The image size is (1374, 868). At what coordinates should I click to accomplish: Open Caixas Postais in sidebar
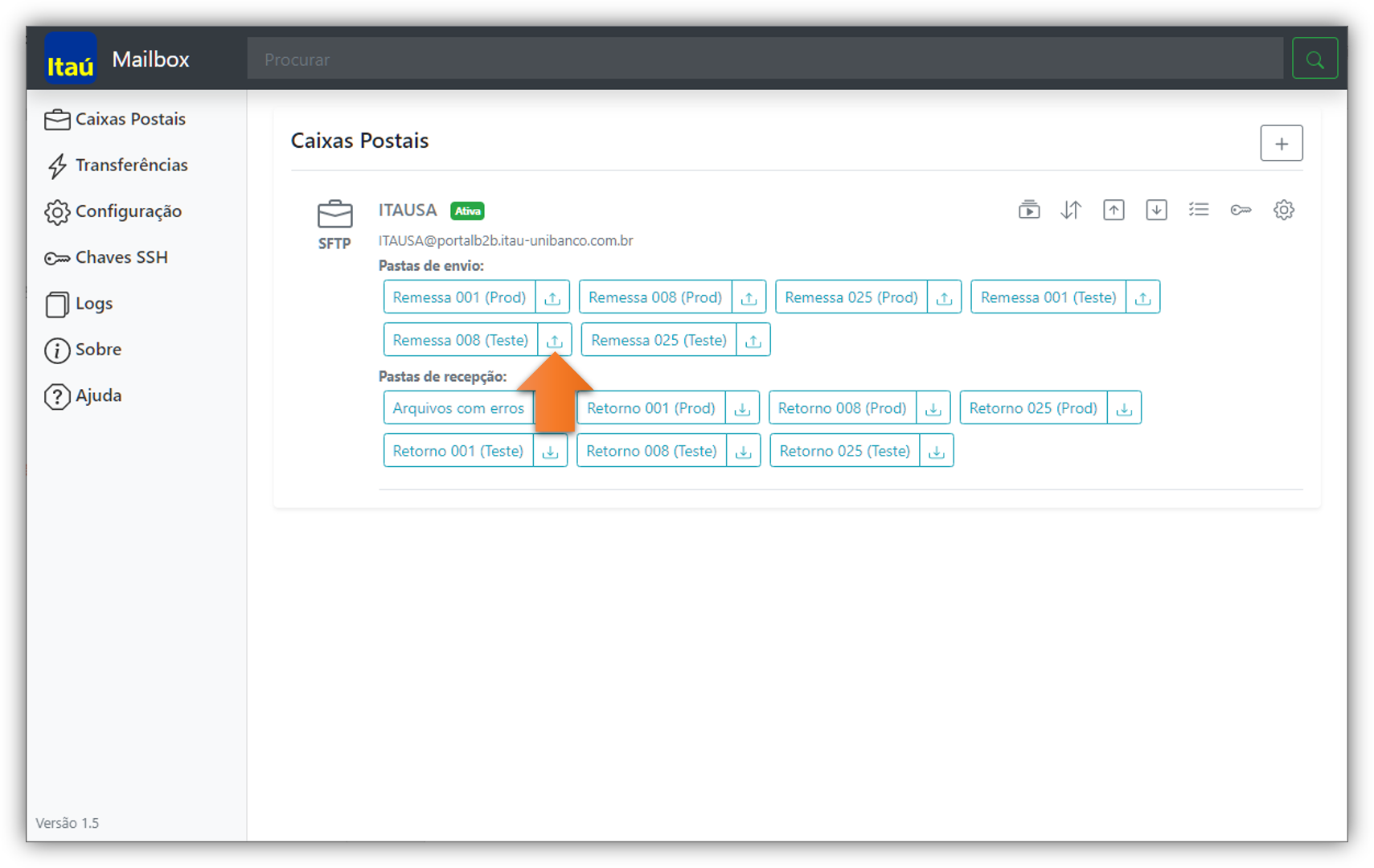pos(115,119)
